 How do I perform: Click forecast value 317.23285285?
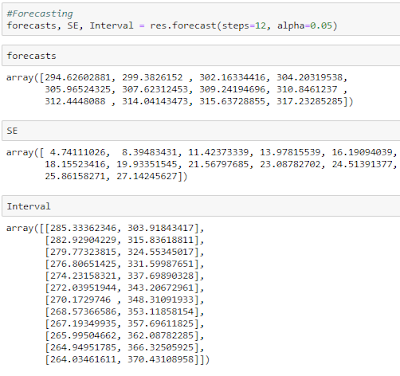pos(309,101)
